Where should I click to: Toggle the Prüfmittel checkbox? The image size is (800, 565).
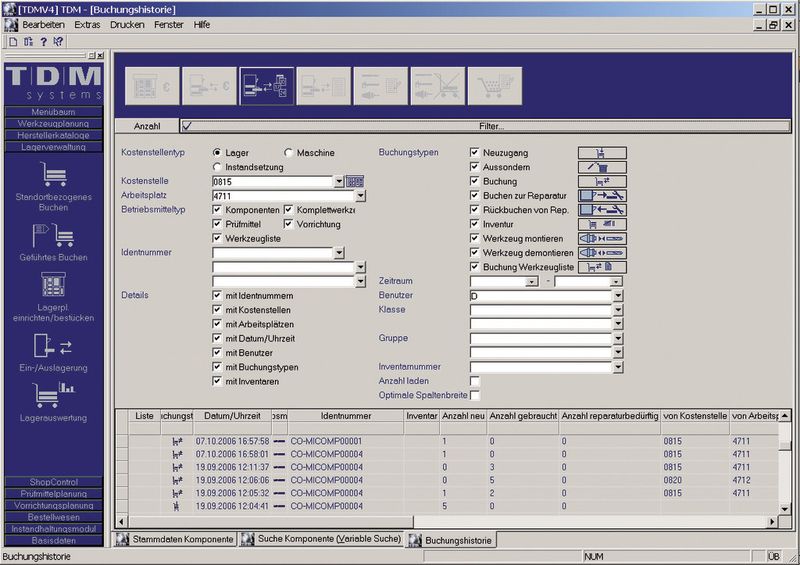tap(217, 224)
